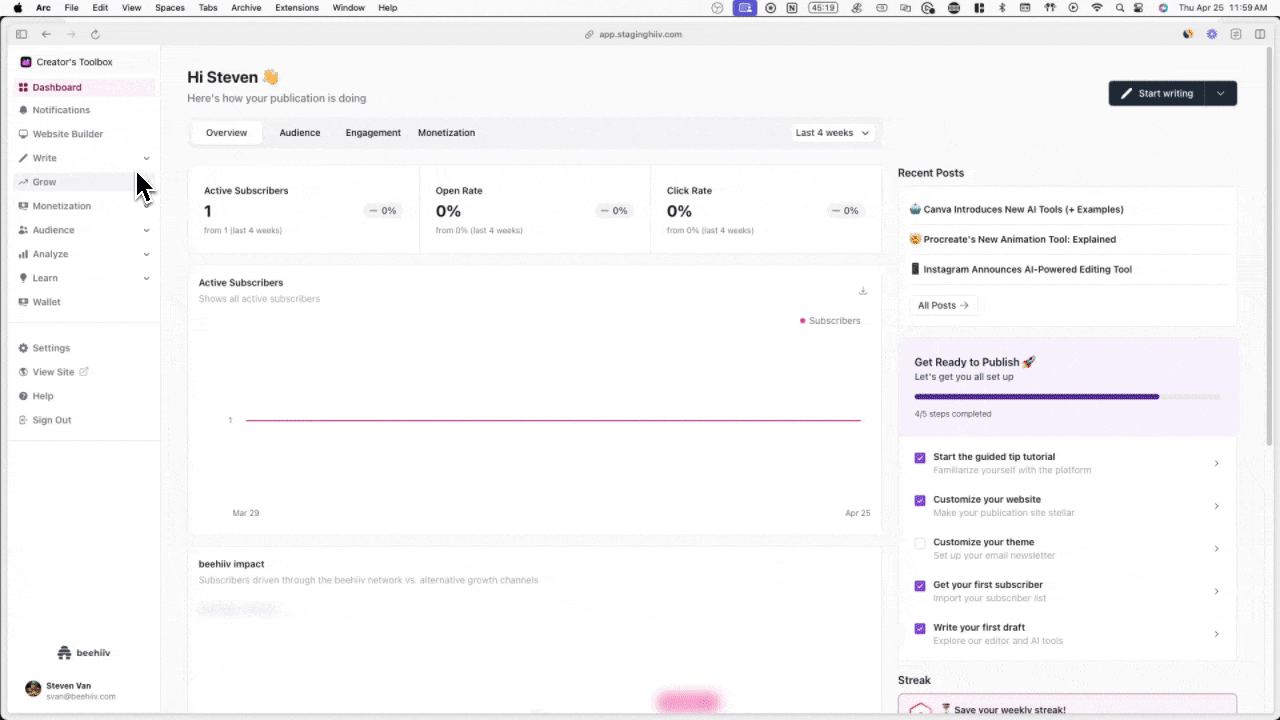Click the Creator's Toolbox publication logo
The width and height of the screenshot is (1280, 720).
[26, 62]
